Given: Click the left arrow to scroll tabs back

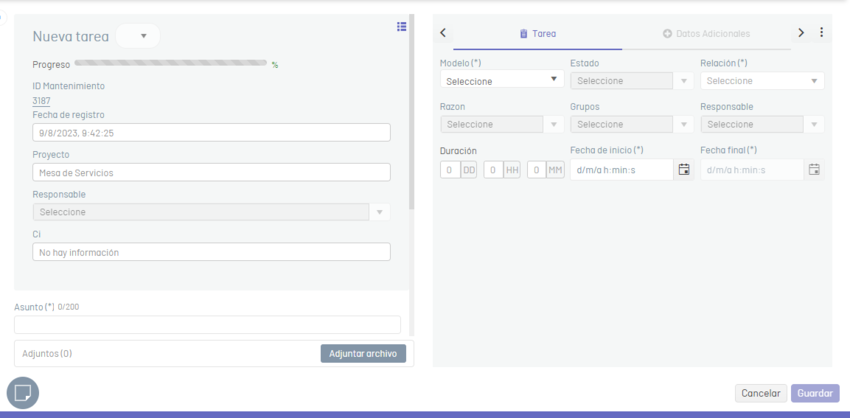Looking at the screenshot, I should coord(443,33).
